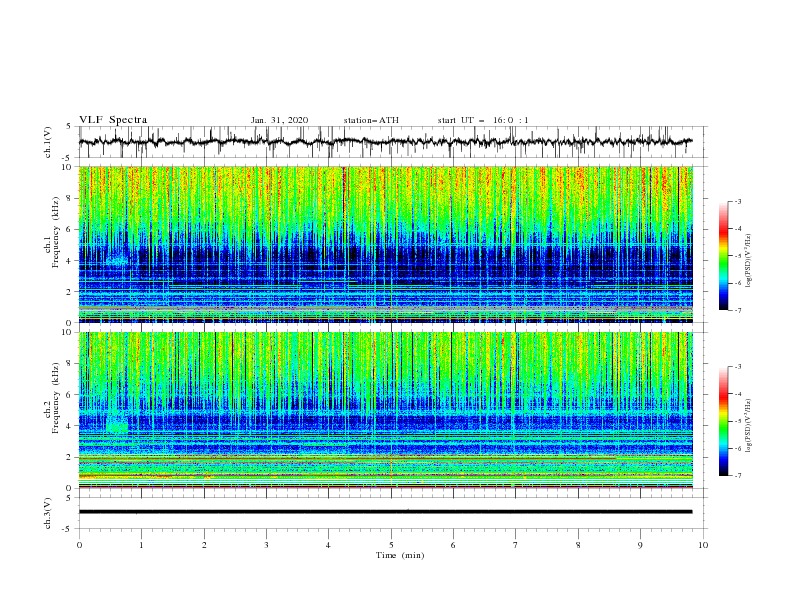Click the 2 kHz tick of ch.2 spectrogram

(71, 457)
